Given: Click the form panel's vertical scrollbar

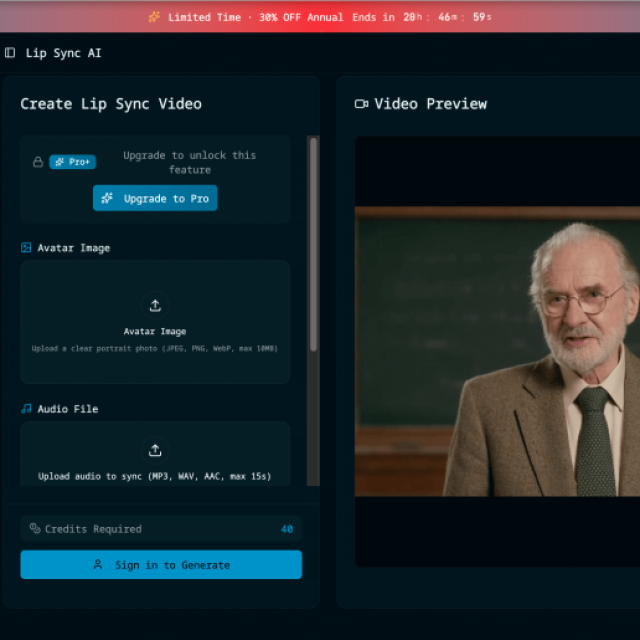Looking at the screenshot, I should click(313, 245).
